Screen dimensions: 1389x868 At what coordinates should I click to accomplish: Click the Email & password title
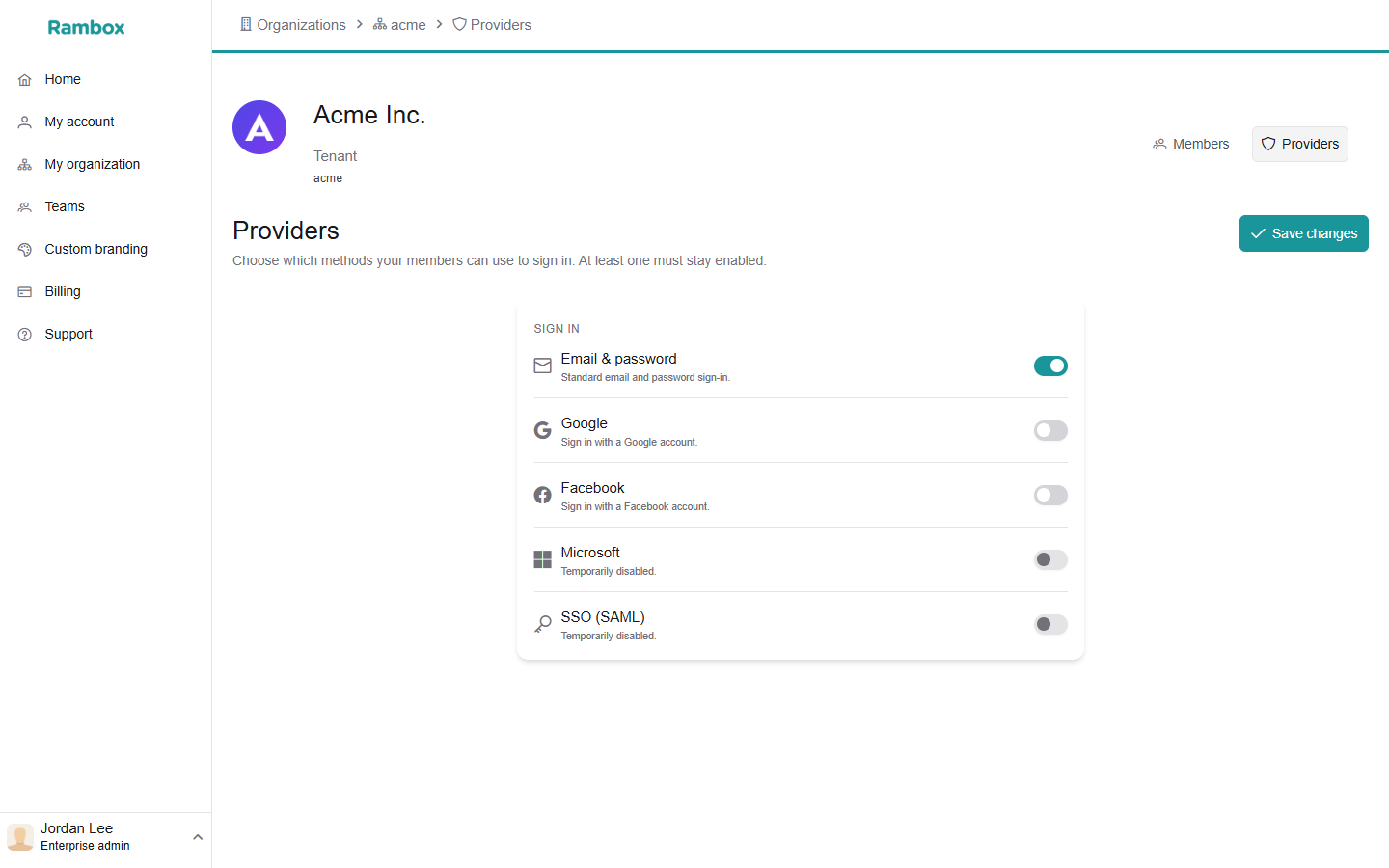pos(618,359)
